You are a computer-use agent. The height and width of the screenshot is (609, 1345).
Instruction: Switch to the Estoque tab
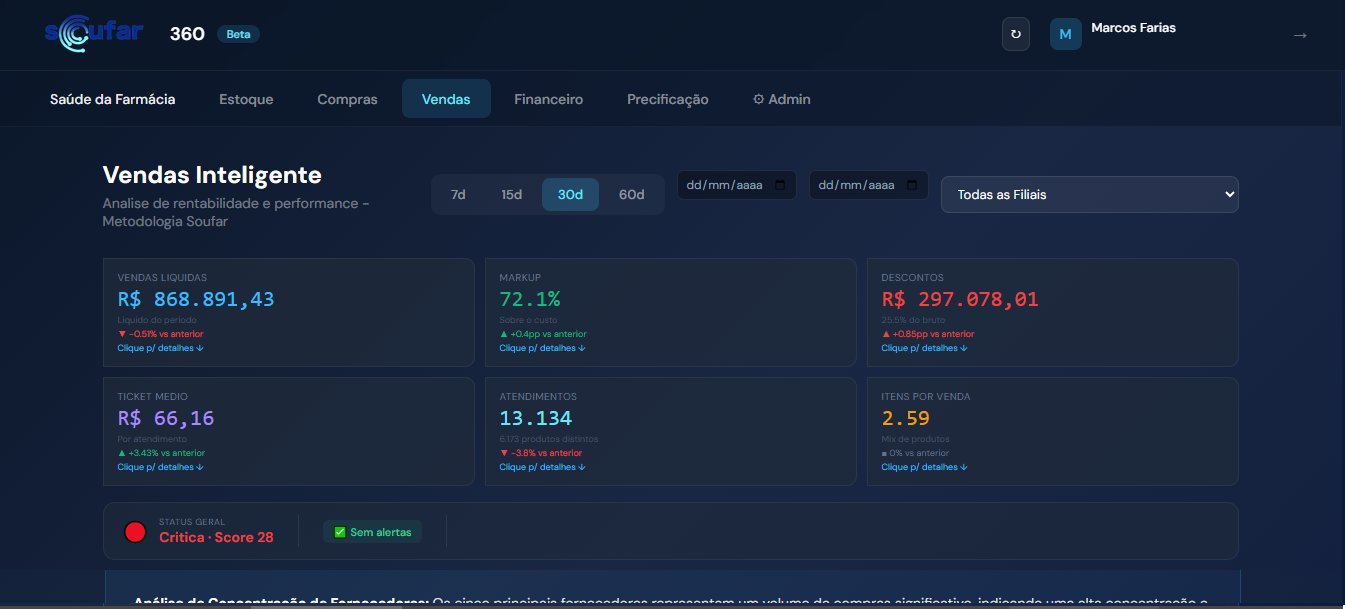[246, 99]
